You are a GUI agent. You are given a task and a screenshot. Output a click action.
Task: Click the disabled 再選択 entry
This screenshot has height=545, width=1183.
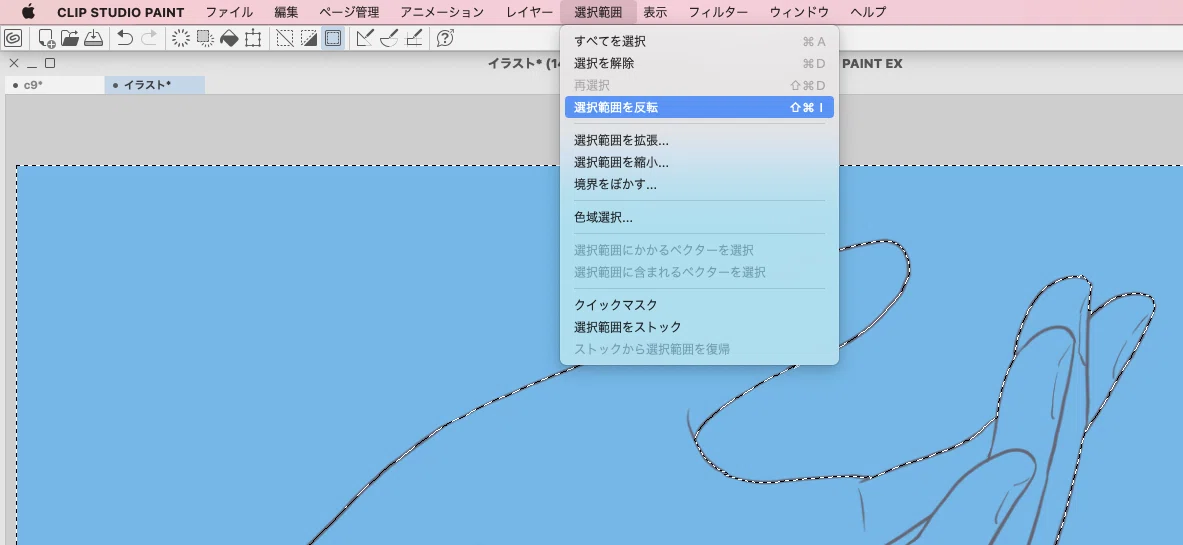699,85
